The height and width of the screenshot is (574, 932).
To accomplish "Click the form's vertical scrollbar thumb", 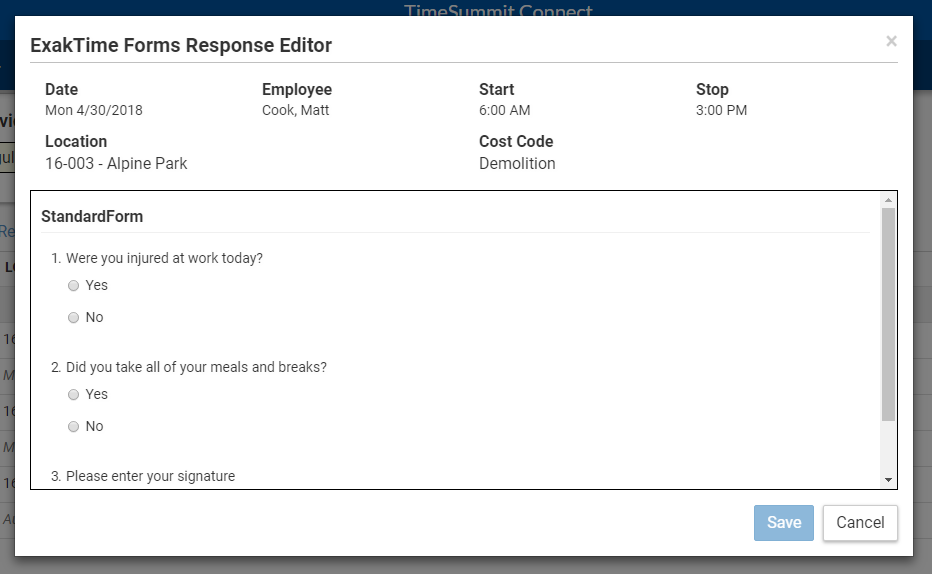I will 888,314.
